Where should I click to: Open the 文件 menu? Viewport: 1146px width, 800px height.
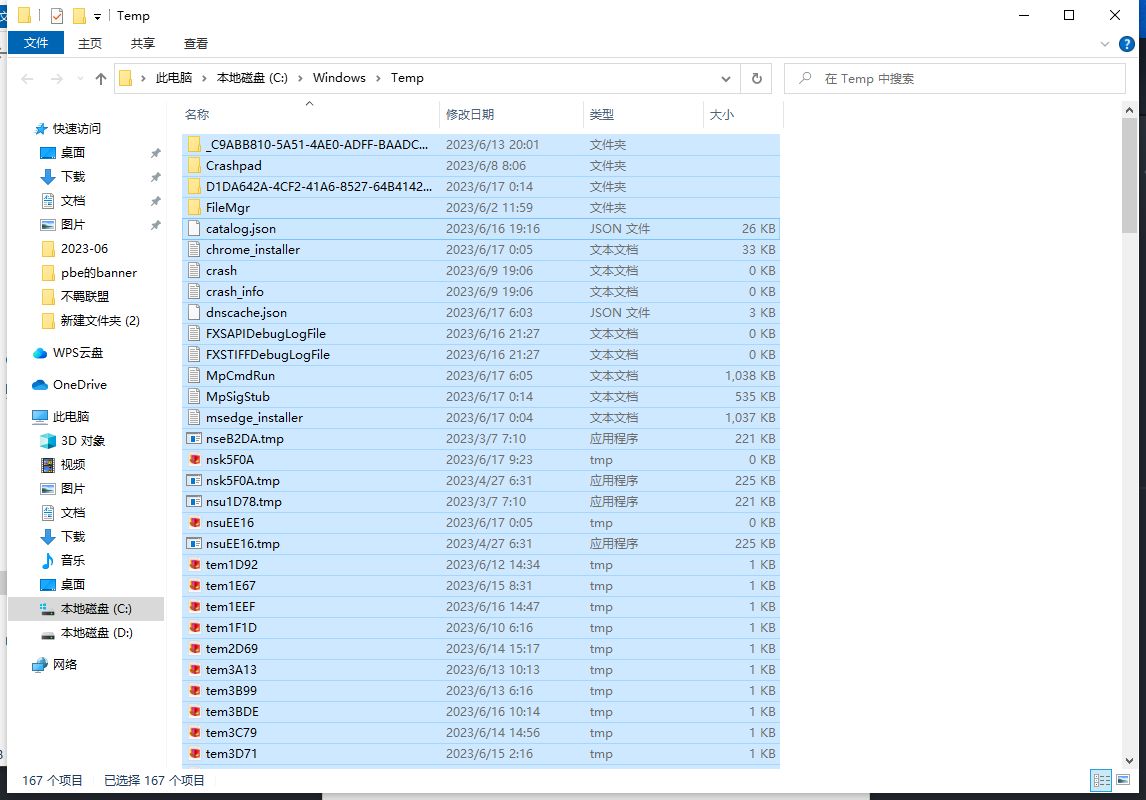(x=36, y=43)
